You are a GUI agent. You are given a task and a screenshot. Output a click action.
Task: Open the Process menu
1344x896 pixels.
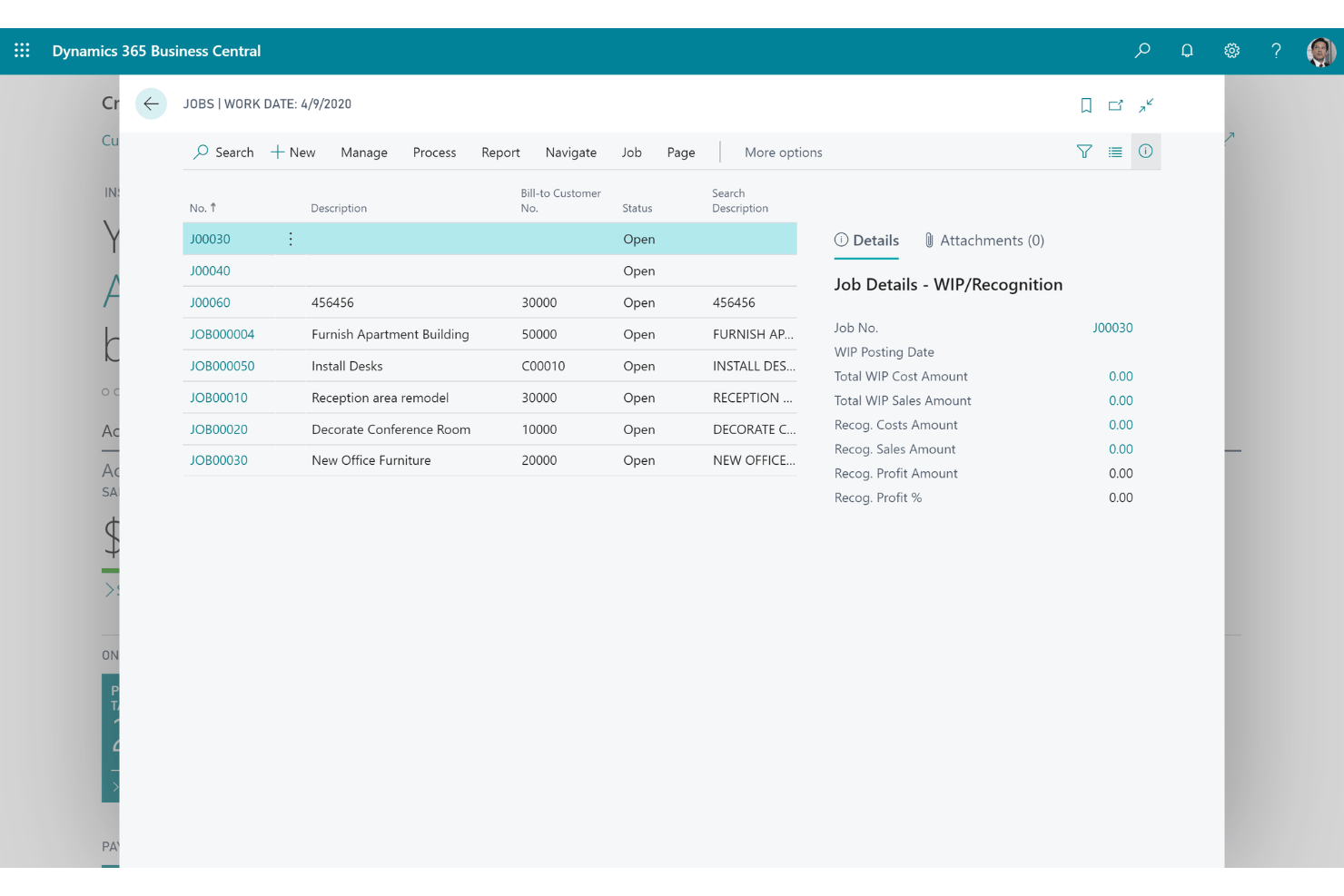point(434,153)
